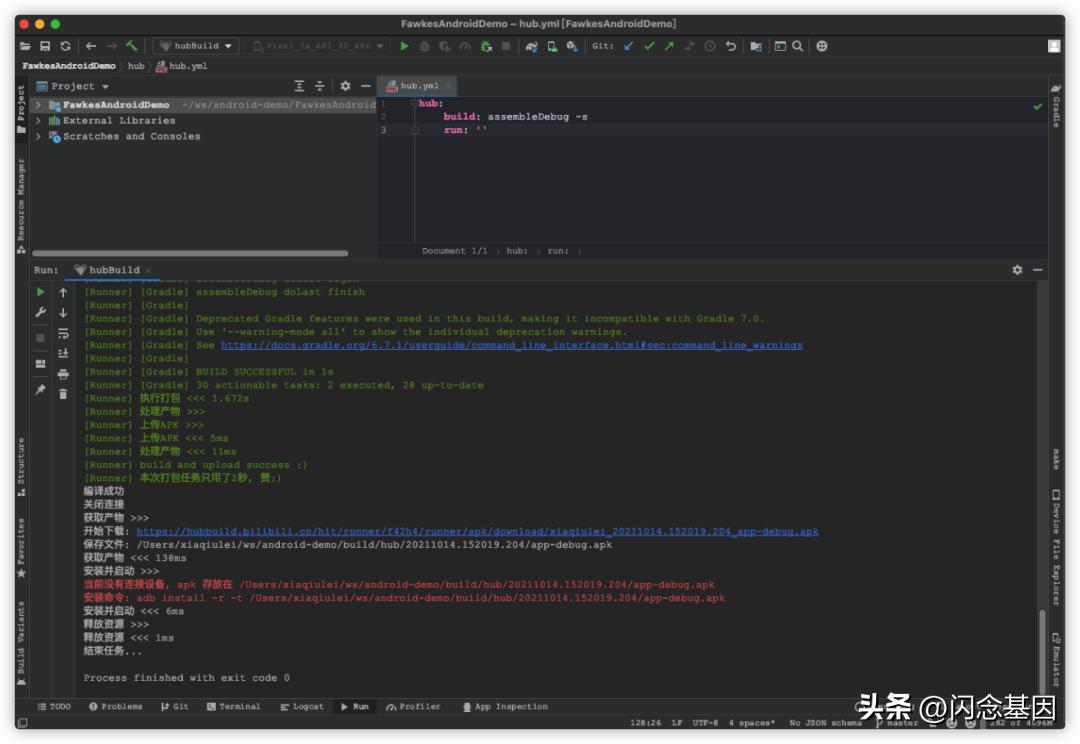Open the docs.gradle.org command line warnings link
Image resolution: width=1080 pixels, height=744 pixels.
(511, 345)
